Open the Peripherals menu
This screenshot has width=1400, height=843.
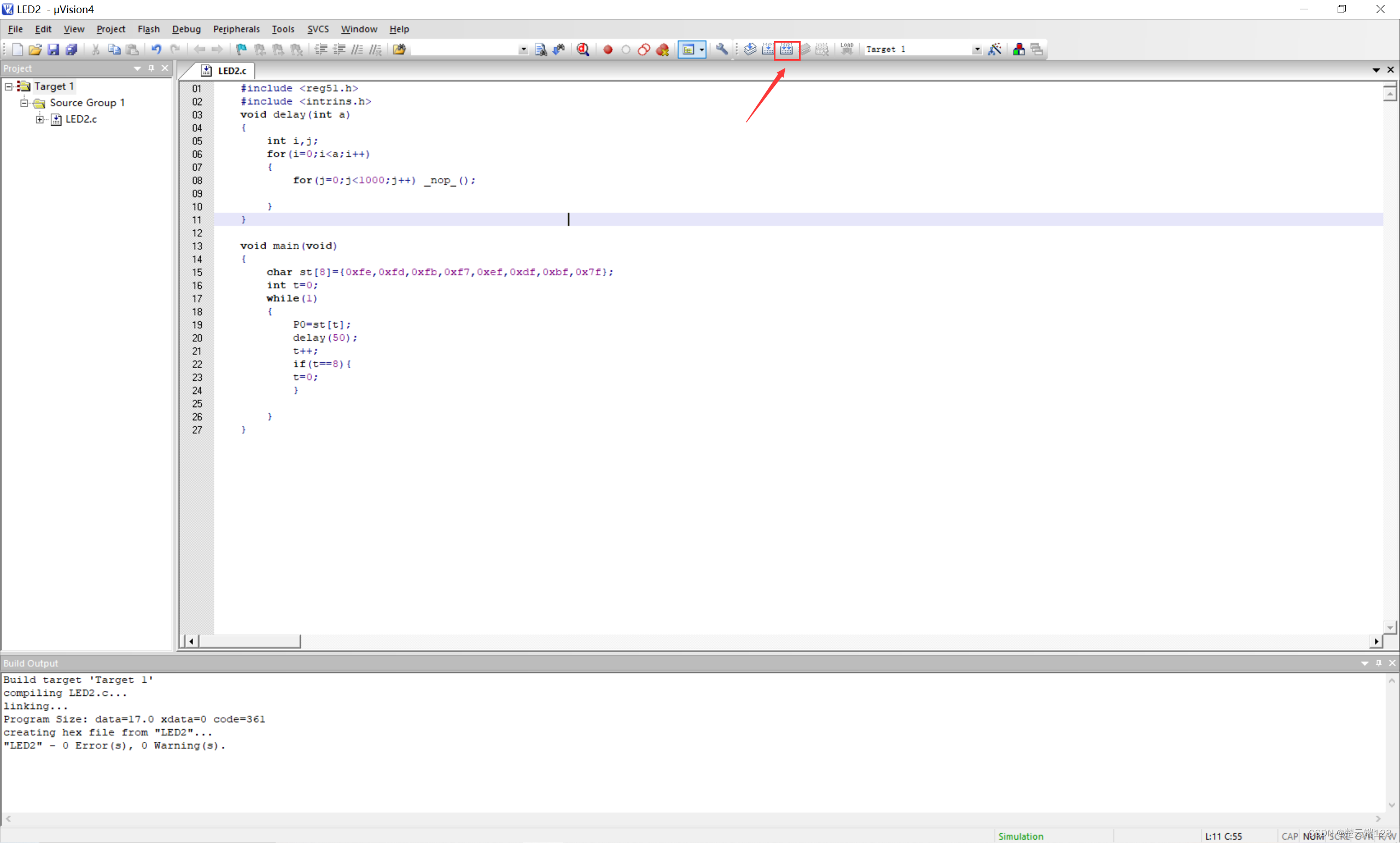236,29
